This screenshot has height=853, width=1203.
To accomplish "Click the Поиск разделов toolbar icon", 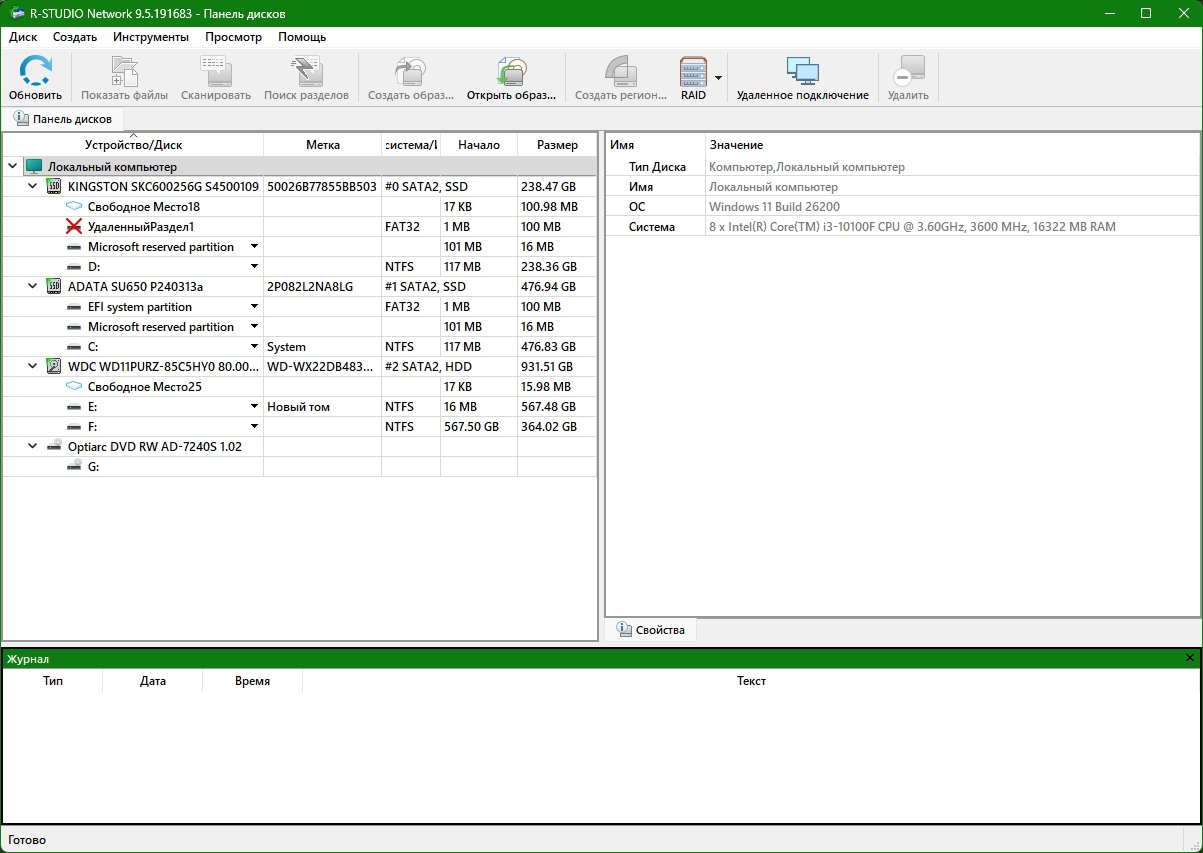I will [x=306, y=72].
